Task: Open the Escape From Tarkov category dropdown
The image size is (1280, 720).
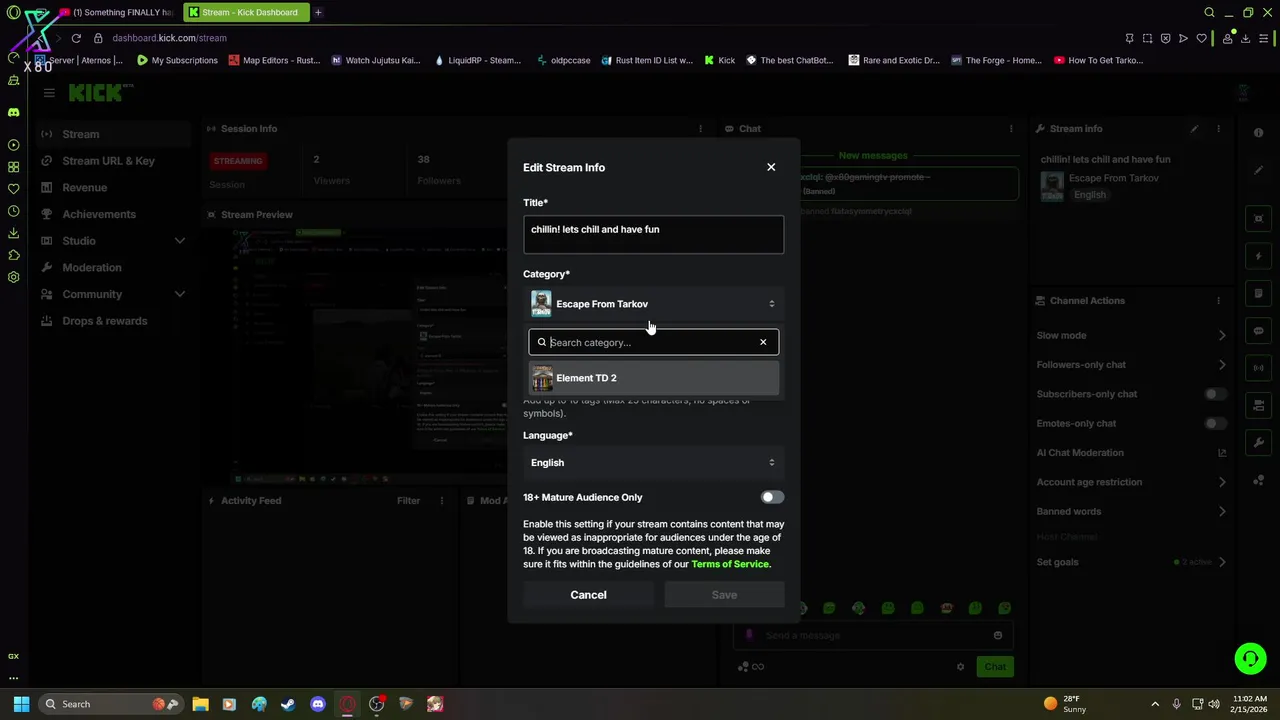Action: coord(653,304)
